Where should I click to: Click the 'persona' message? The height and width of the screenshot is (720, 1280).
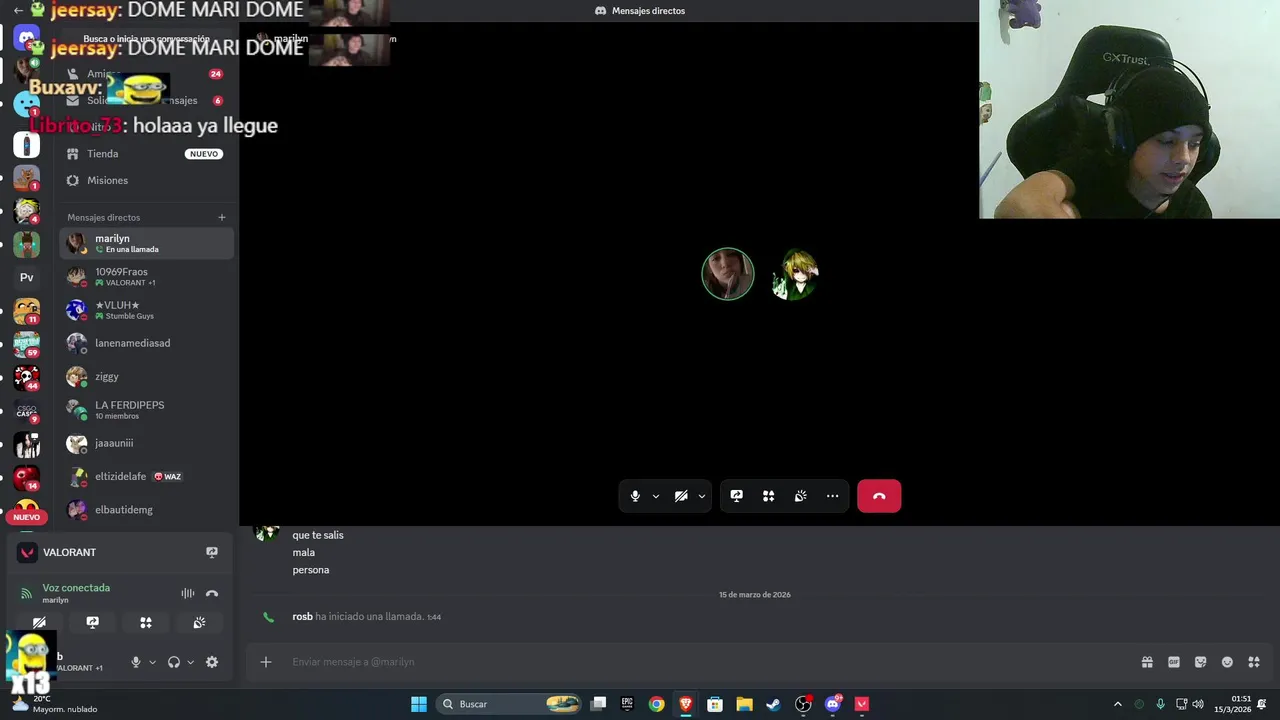click(x=311, y=570)
